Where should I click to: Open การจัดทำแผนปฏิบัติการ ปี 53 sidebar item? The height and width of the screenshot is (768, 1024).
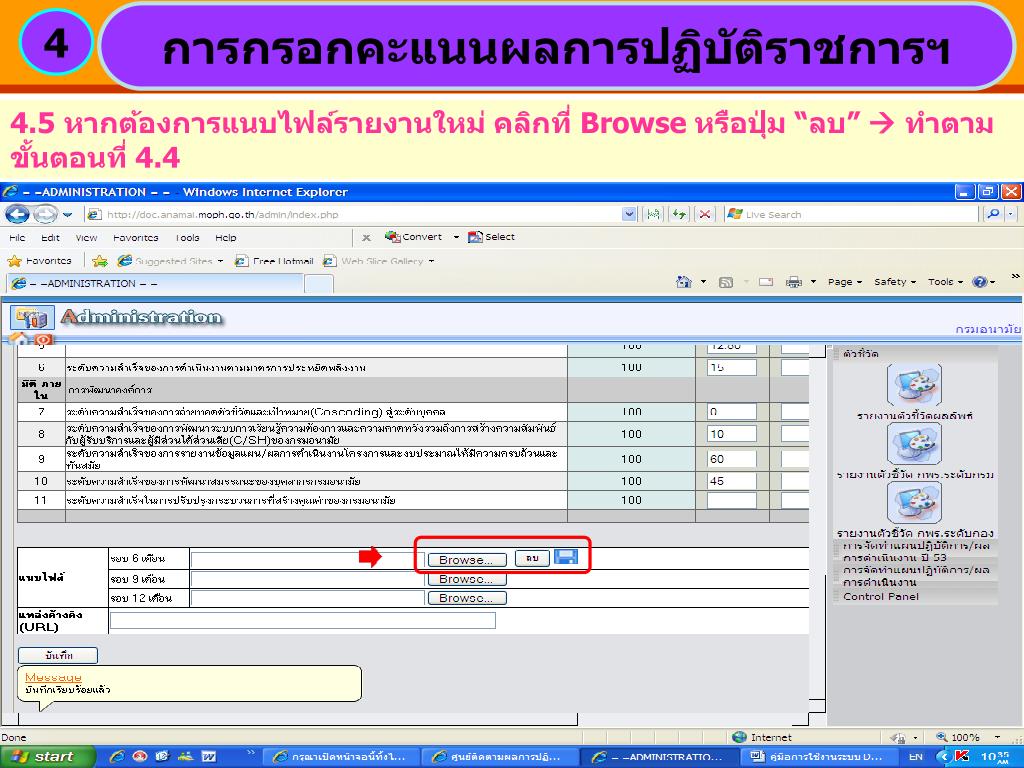pos(916,551)
